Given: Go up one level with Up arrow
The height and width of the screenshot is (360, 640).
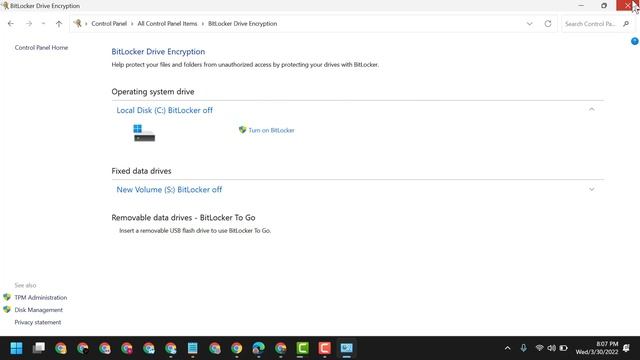Looking at the screenshot, I should [59, 24].
